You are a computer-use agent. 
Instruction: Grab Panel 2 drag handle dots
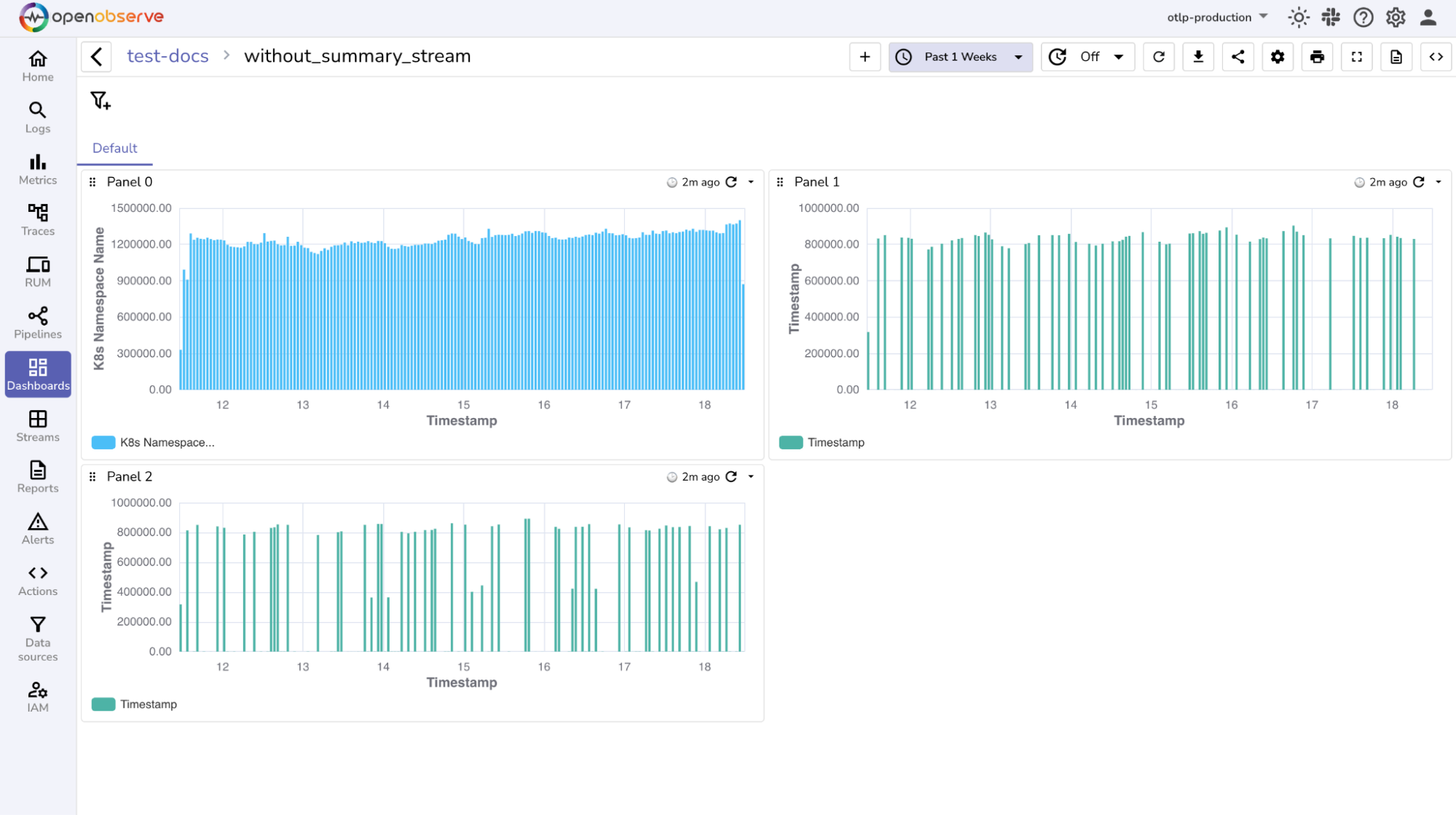pyautogui.click(x=93, y=477)
